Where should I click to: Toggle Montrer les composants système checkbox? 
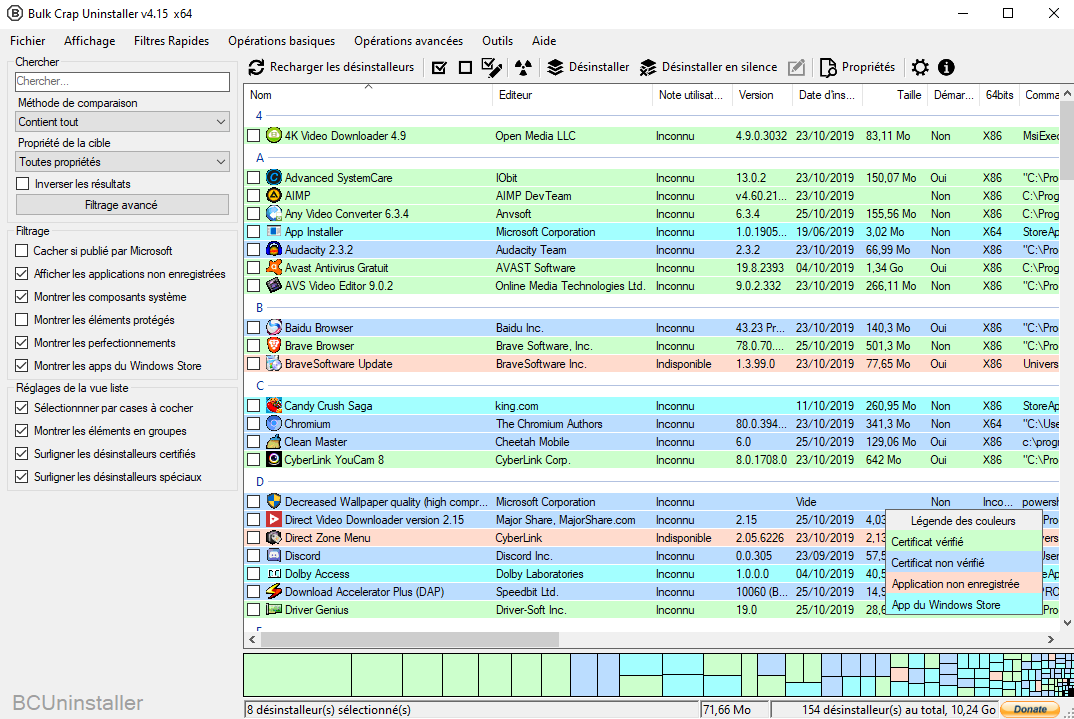pos(22,297)
